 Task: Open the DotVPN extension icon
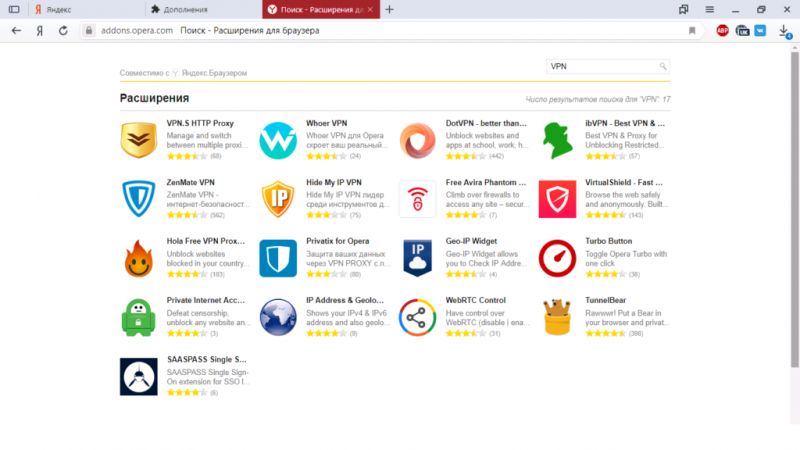[417, 140]
